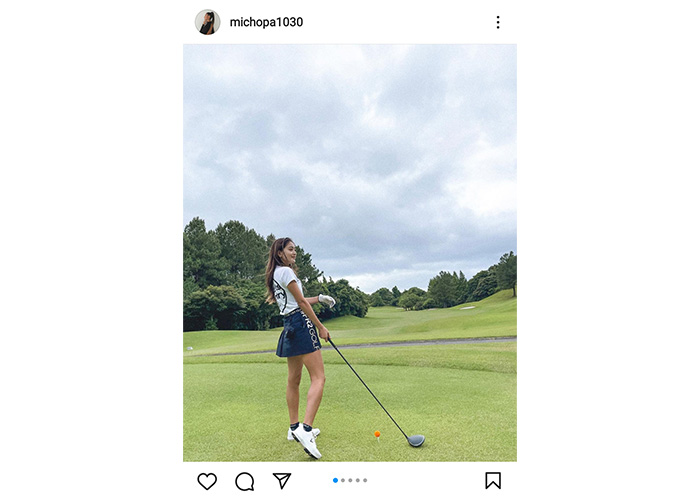The width and height of the screenshot is (700, 500).
Task: Share post using the paper plane icon
Action: pos(282,481)
